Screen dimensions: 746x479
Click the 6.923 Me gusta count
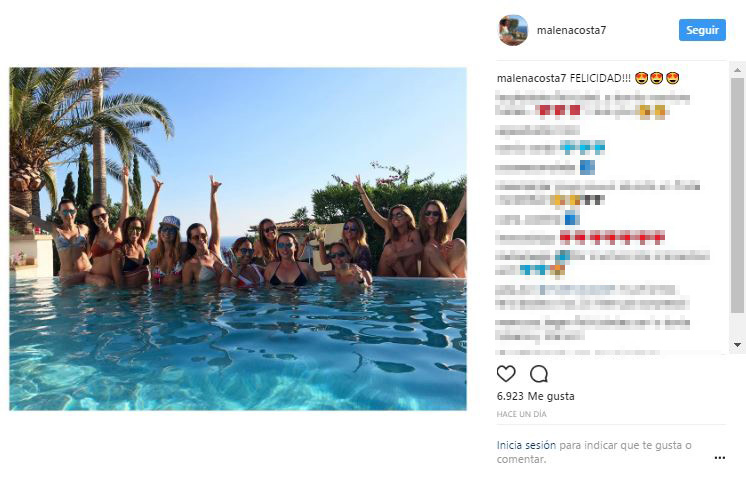pyautogui.click(x=536, y=396)
